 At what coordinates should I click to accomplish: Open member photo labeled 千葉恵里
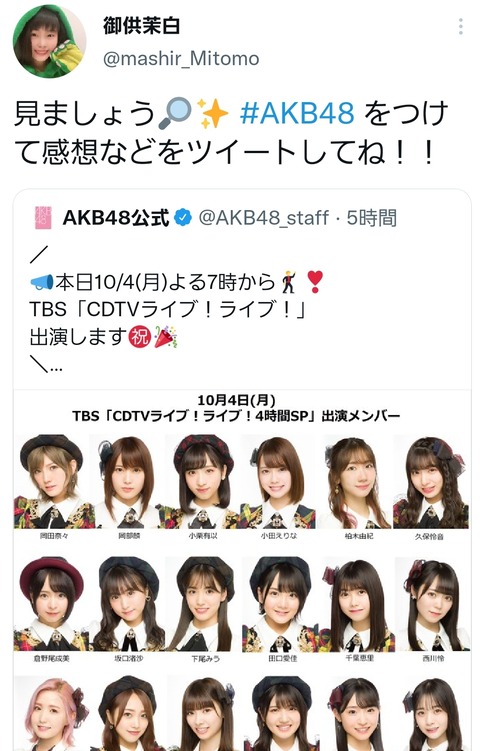[359, 603]
